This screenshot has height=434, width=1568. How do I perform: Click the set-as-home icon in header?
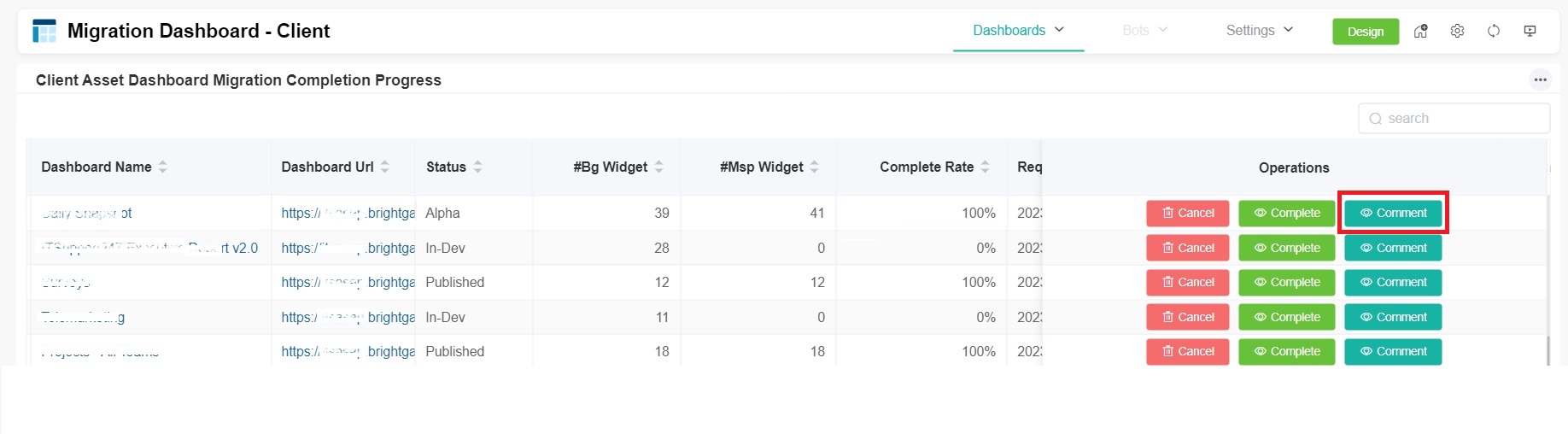[x=1421, y=31]
